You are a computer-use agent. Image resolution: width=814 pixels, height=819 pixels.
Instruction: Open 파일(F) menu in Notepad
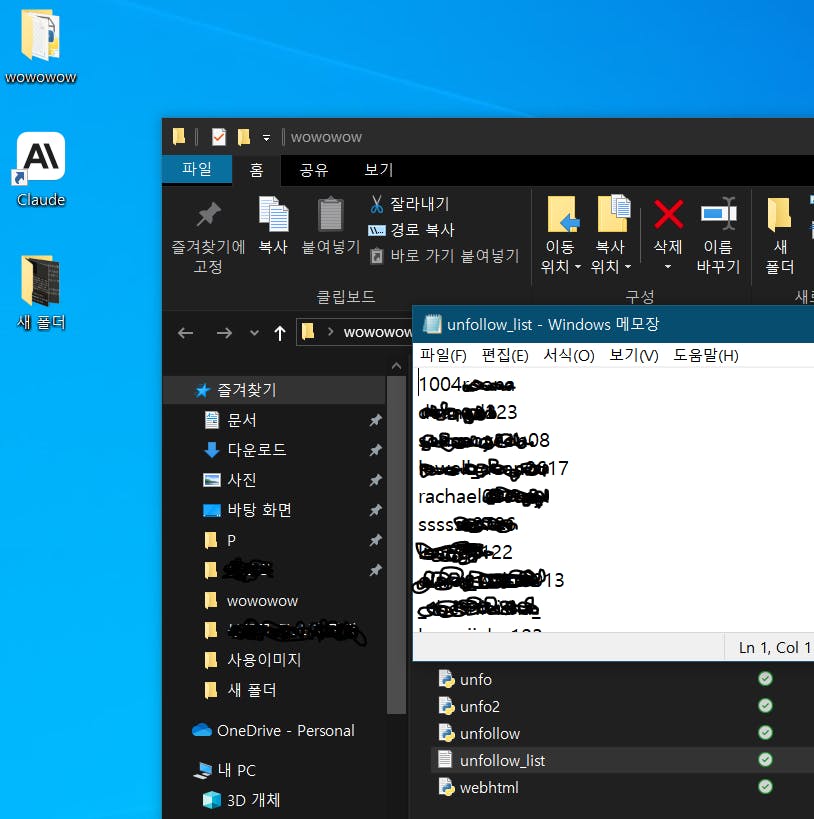(x=443, y=355)
